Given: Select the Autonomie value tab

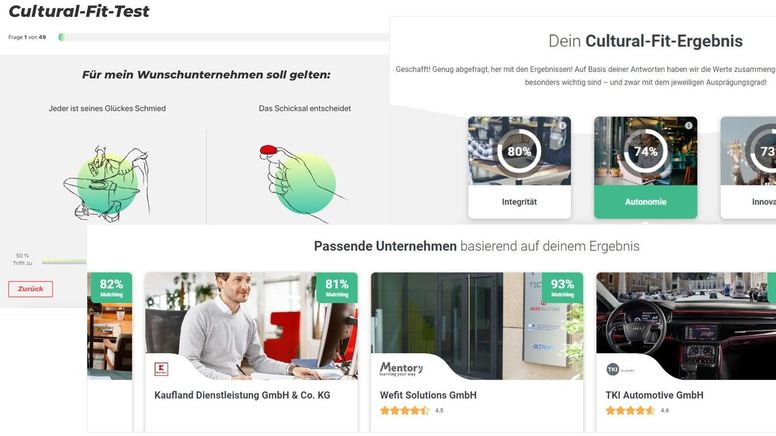Looking at the screenshot, I should 645,202.
